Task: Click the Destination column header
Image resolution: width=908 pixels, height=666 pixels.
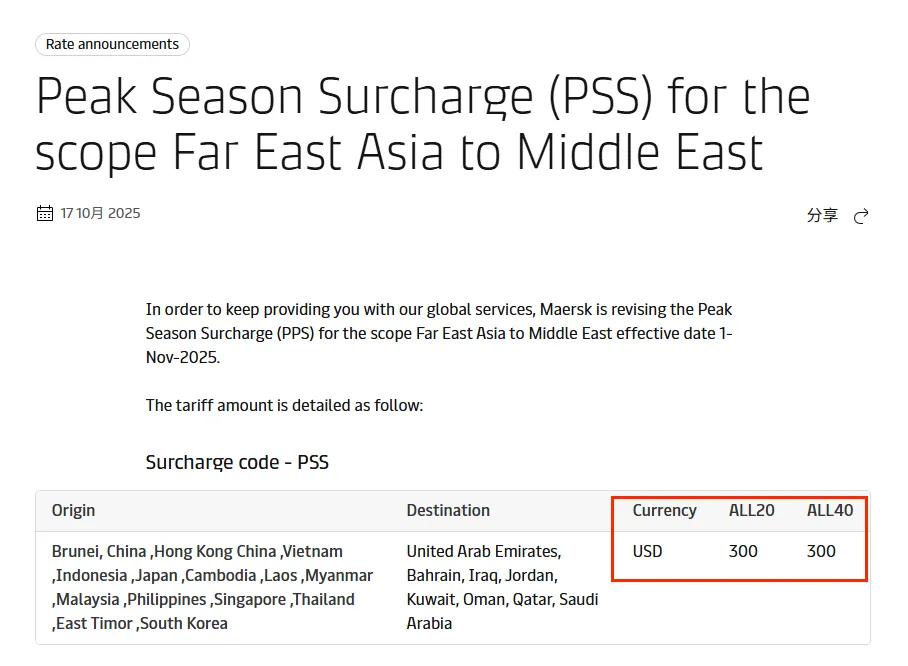Action: (448, 510)
